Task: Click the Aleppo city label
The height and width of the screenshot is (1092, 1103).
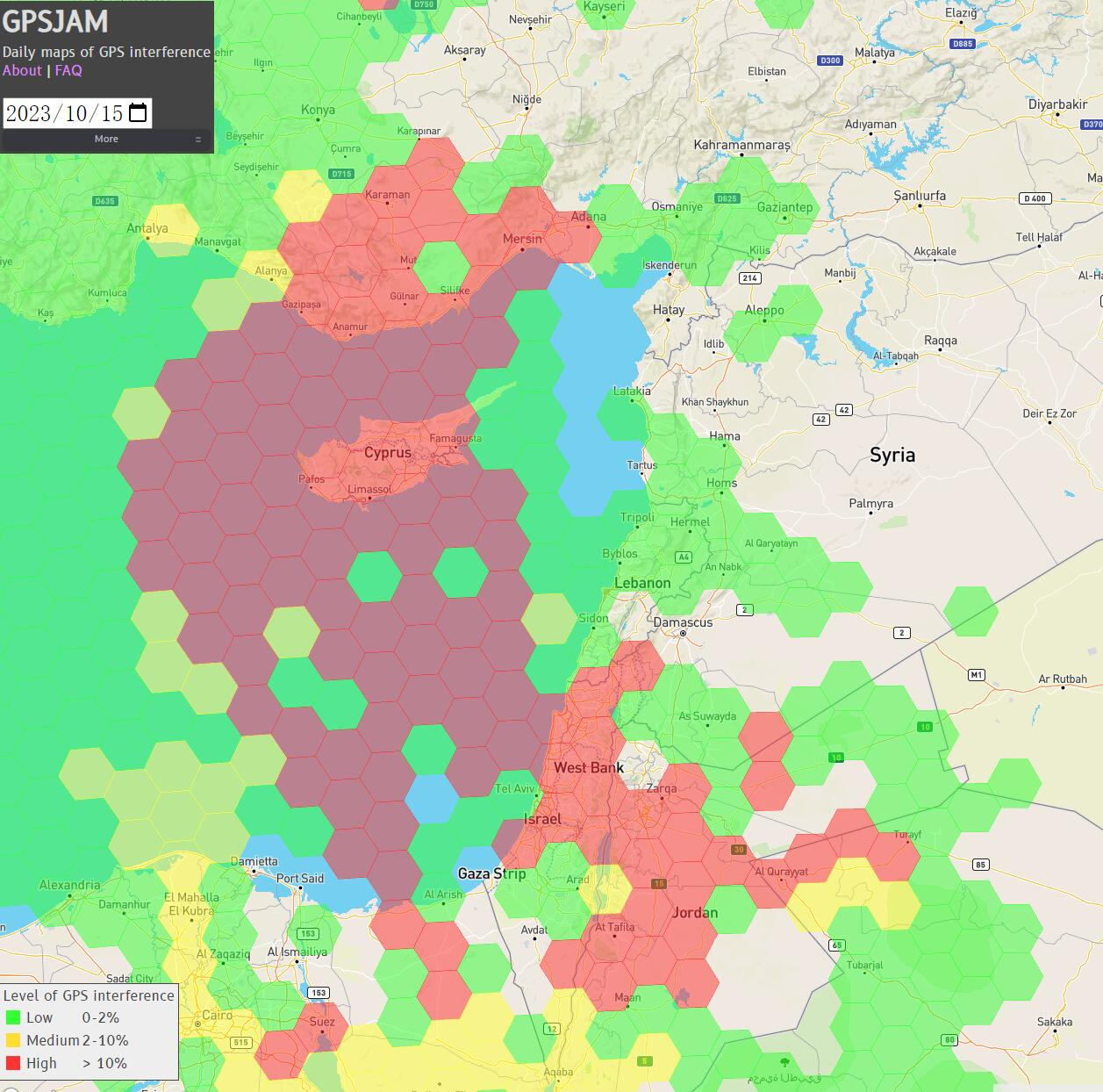Action: tap(764, 310)
